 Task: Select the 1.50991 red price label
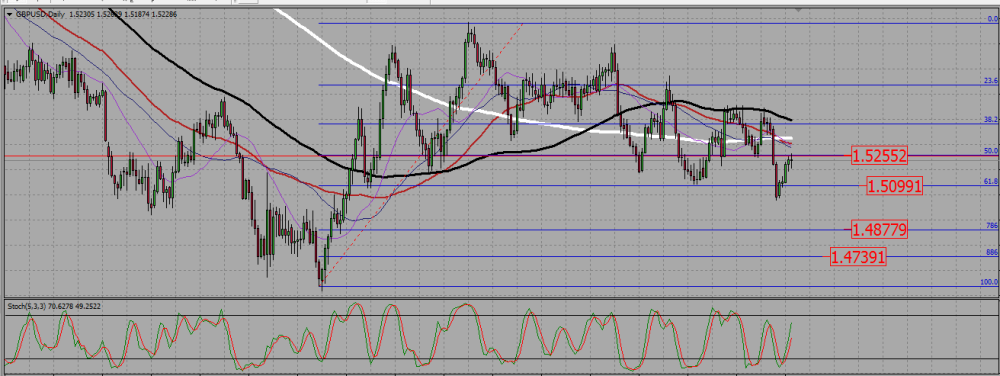click(895, 186)
